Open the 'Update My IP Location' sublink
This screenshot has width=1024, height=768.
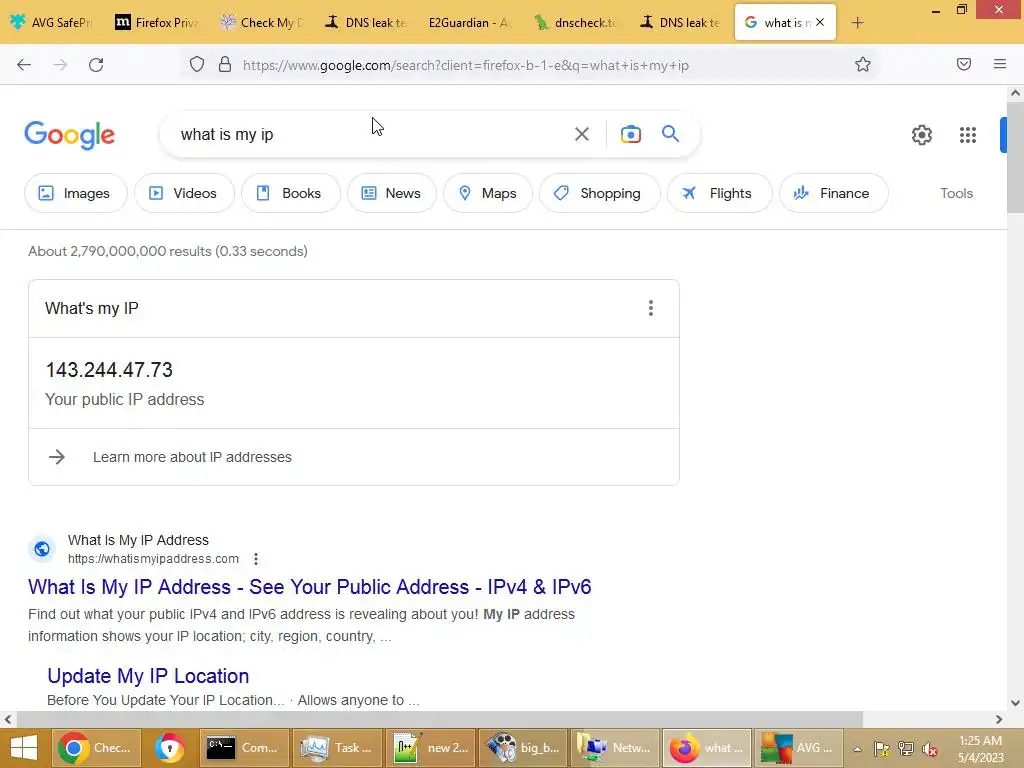tap(148, 676)
